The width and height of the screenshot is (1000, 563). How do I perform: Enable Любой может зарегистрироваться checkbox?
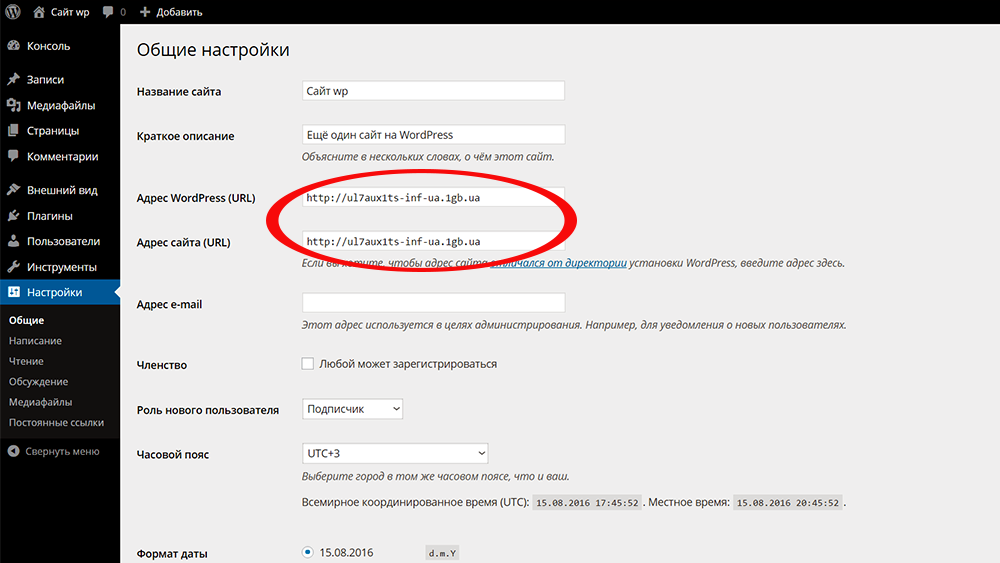(x=307, y=363)
